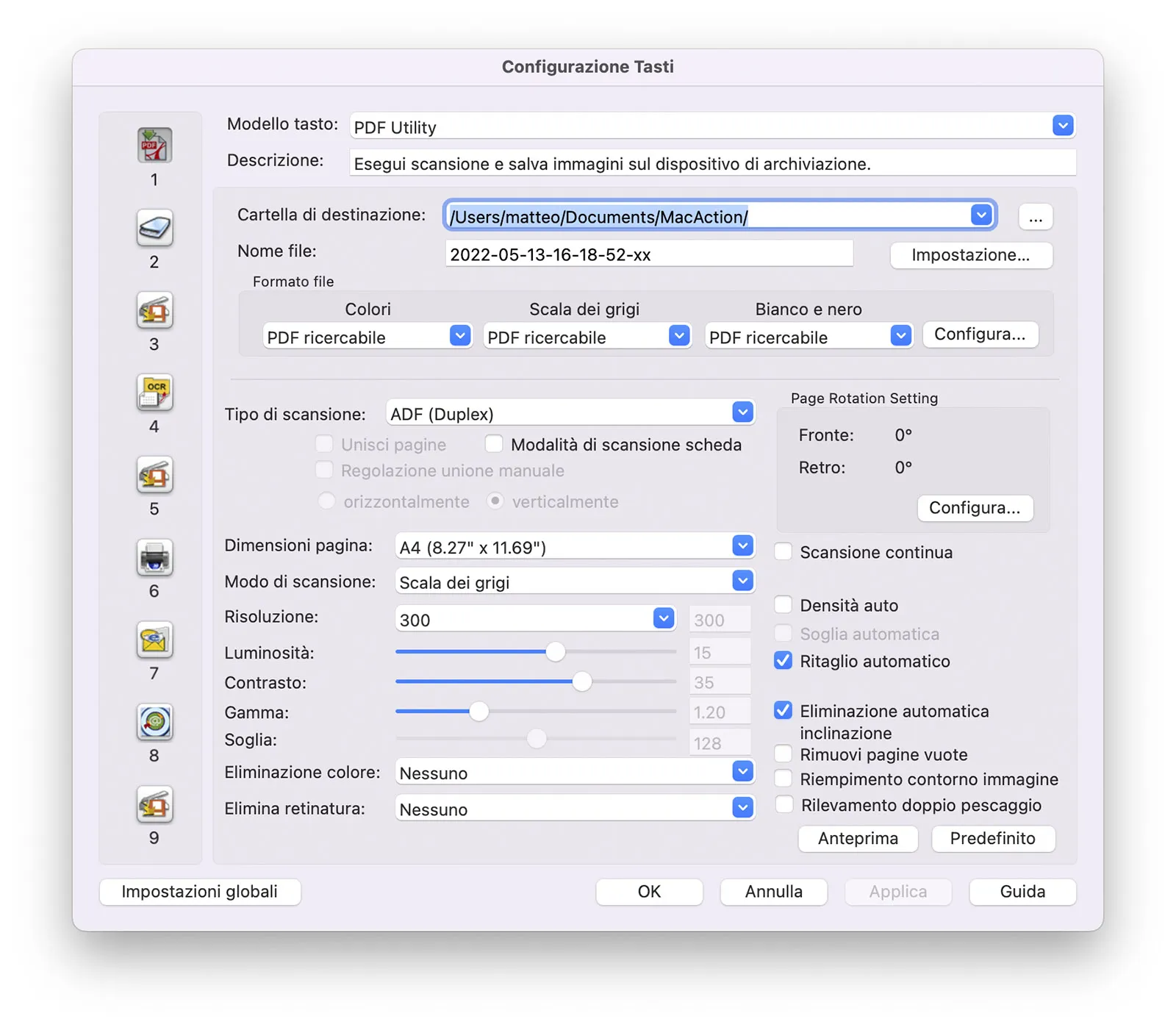The height and width of the screenshot is (1027, 1176).
Task: Select button 9 scan icon
Action: 154,804
